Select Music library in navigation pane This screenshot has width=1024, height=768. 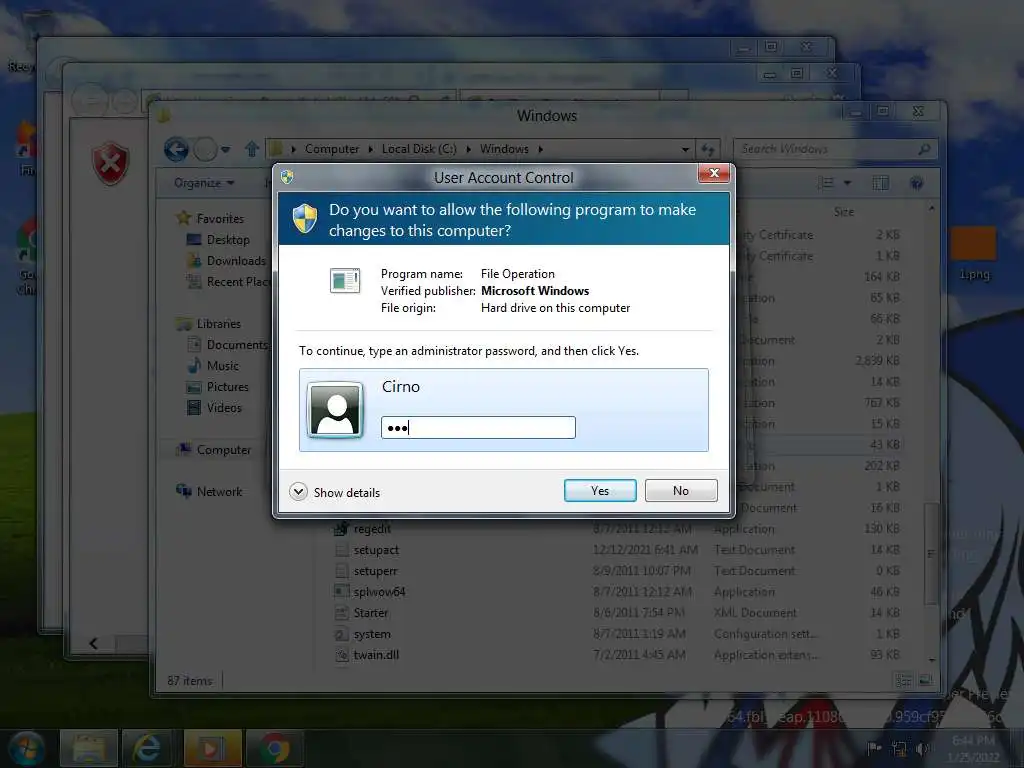(x=223, y=366)
